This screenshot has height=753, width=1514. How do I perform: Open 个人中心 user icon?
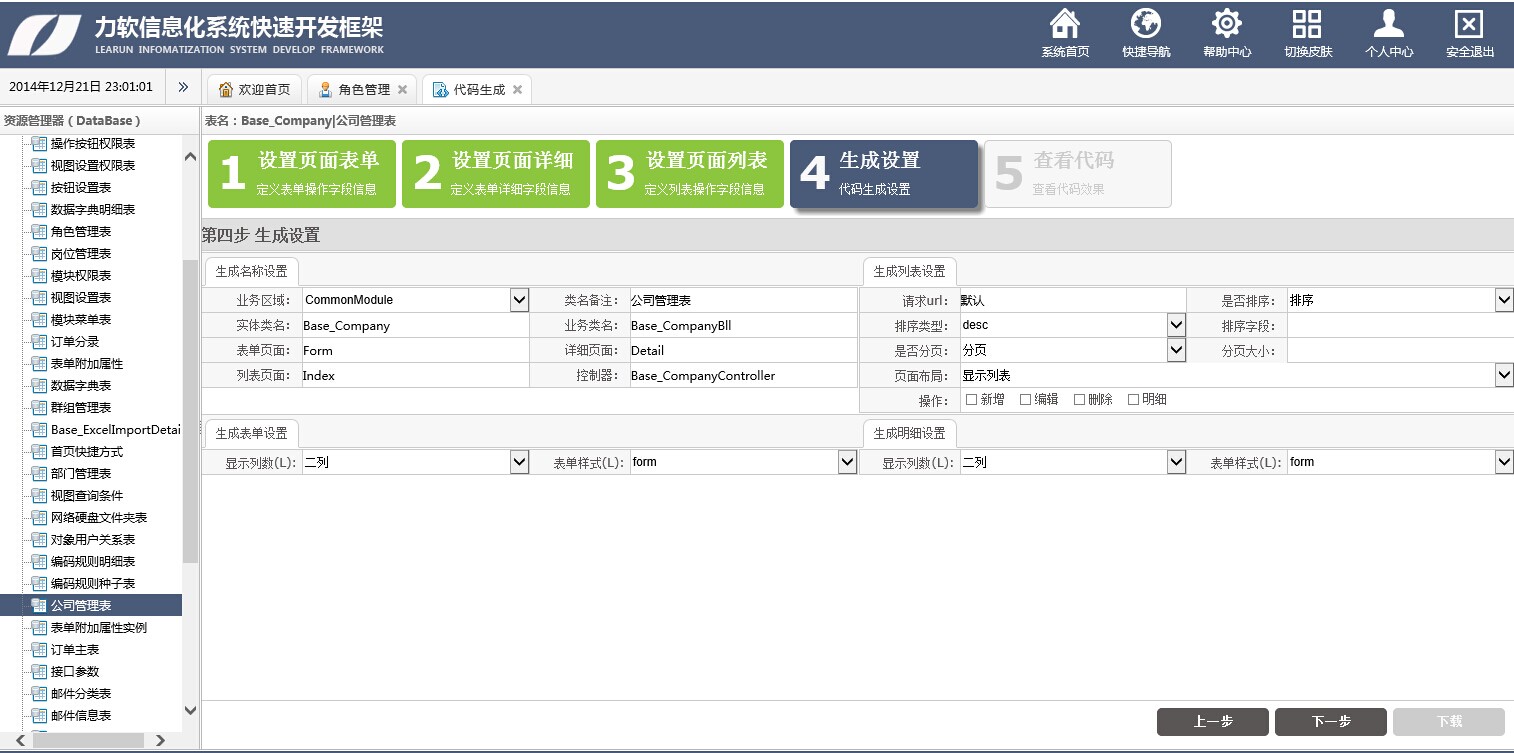point(1389,23)
